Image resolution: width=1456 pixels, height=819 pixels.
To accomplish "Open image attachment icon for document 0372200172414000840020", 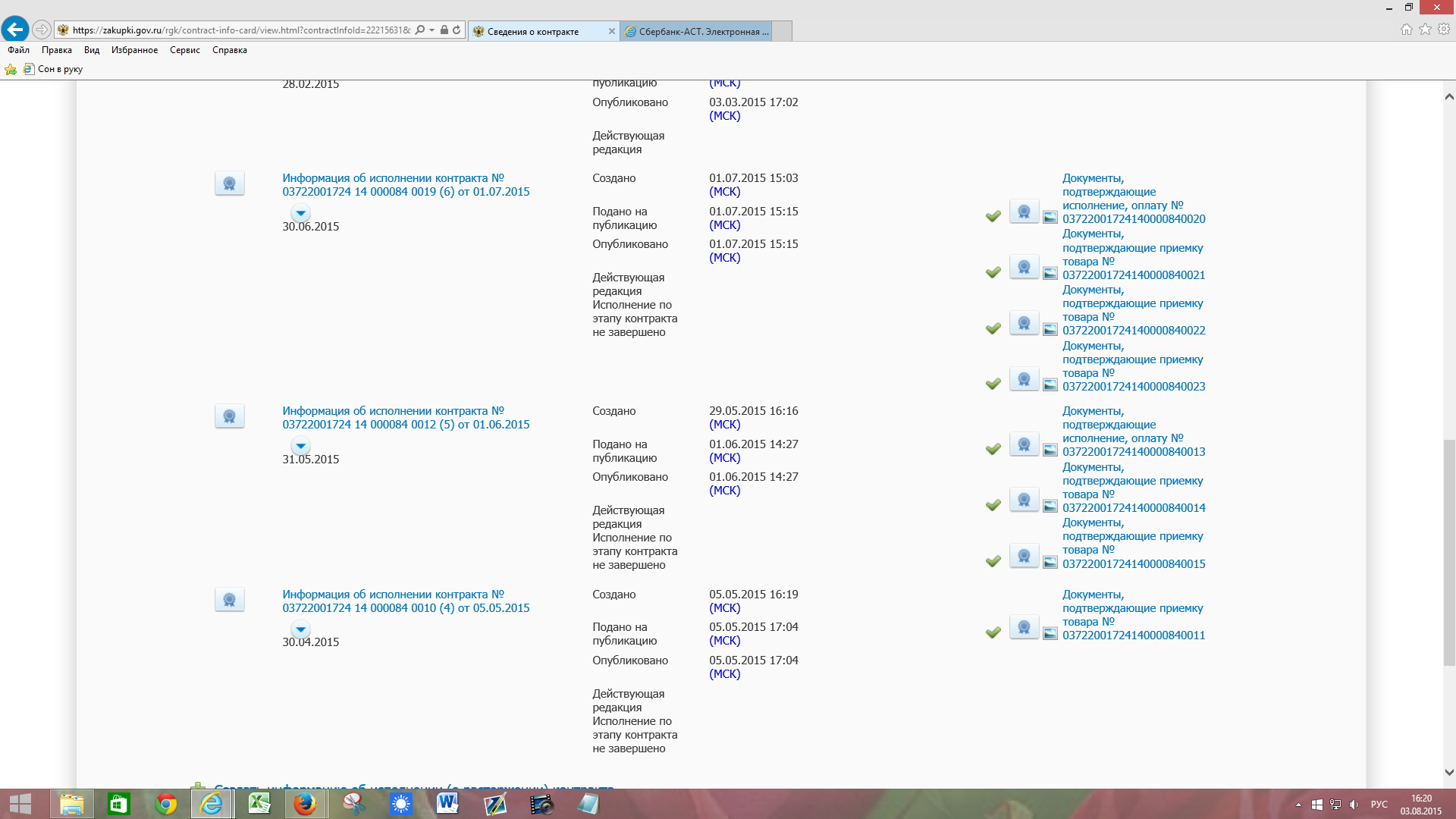I will click(x=1050, y=218).
